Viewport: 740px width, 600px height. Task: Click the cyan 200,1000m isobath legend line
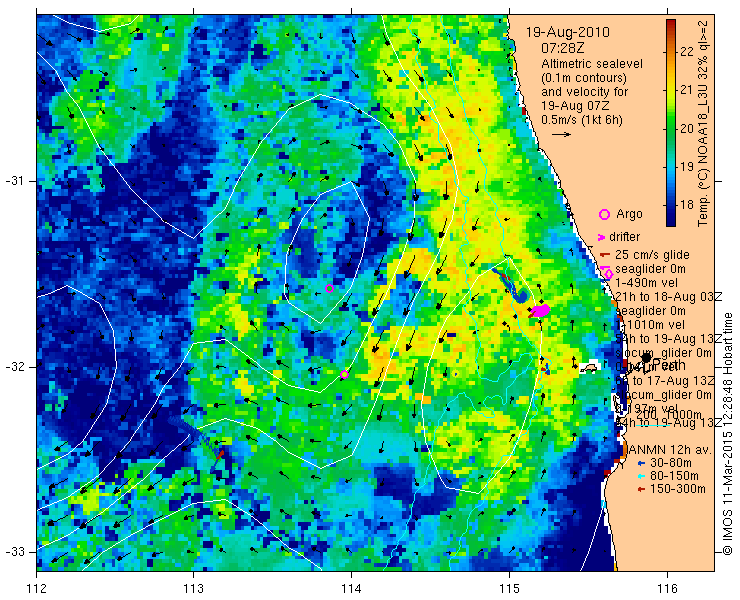[653, 426]
